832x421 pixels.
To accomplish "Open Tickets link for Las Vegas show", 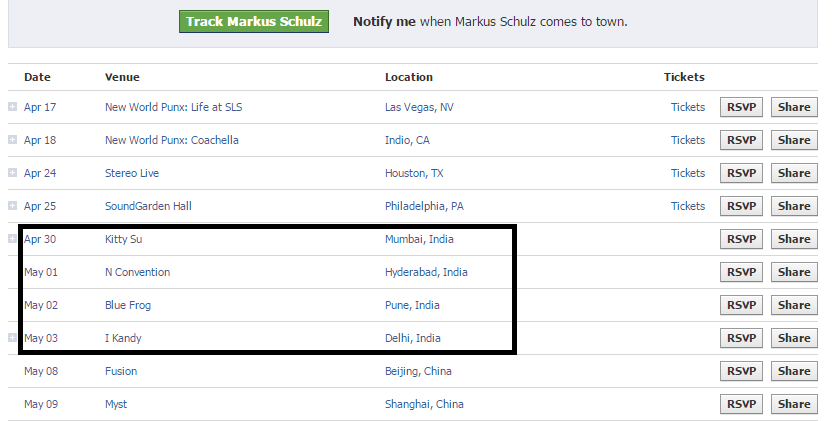I will 688,107.
